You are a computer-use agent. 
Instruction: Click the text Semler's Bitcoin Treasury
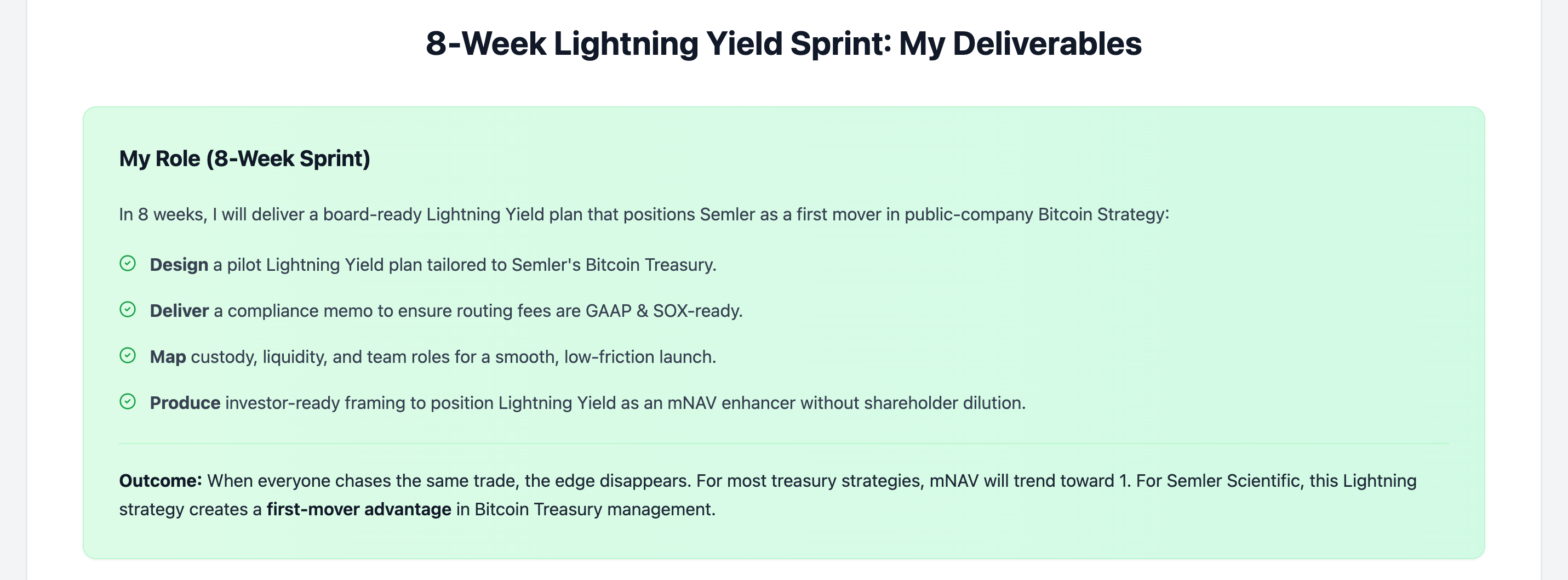pyautogui.click(x=613, y=264)
